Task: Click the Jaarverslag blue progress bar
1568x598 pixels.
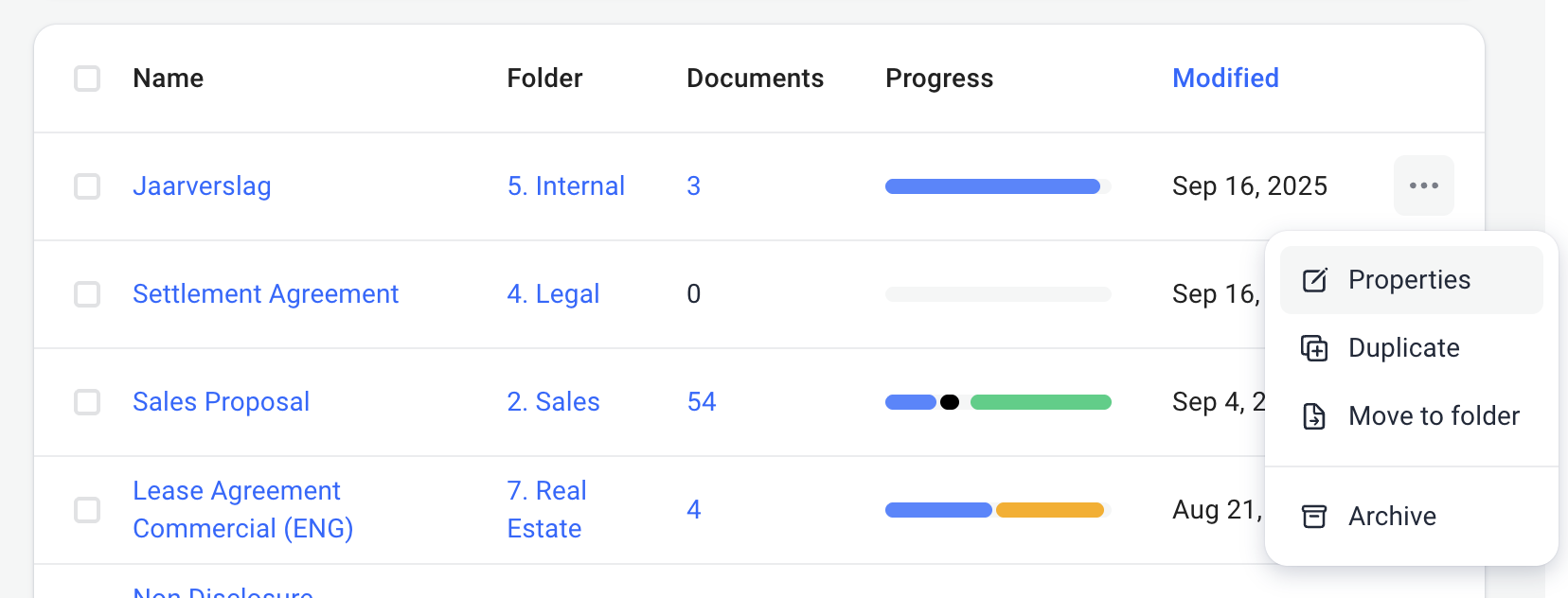Action: tap(992, 186)
